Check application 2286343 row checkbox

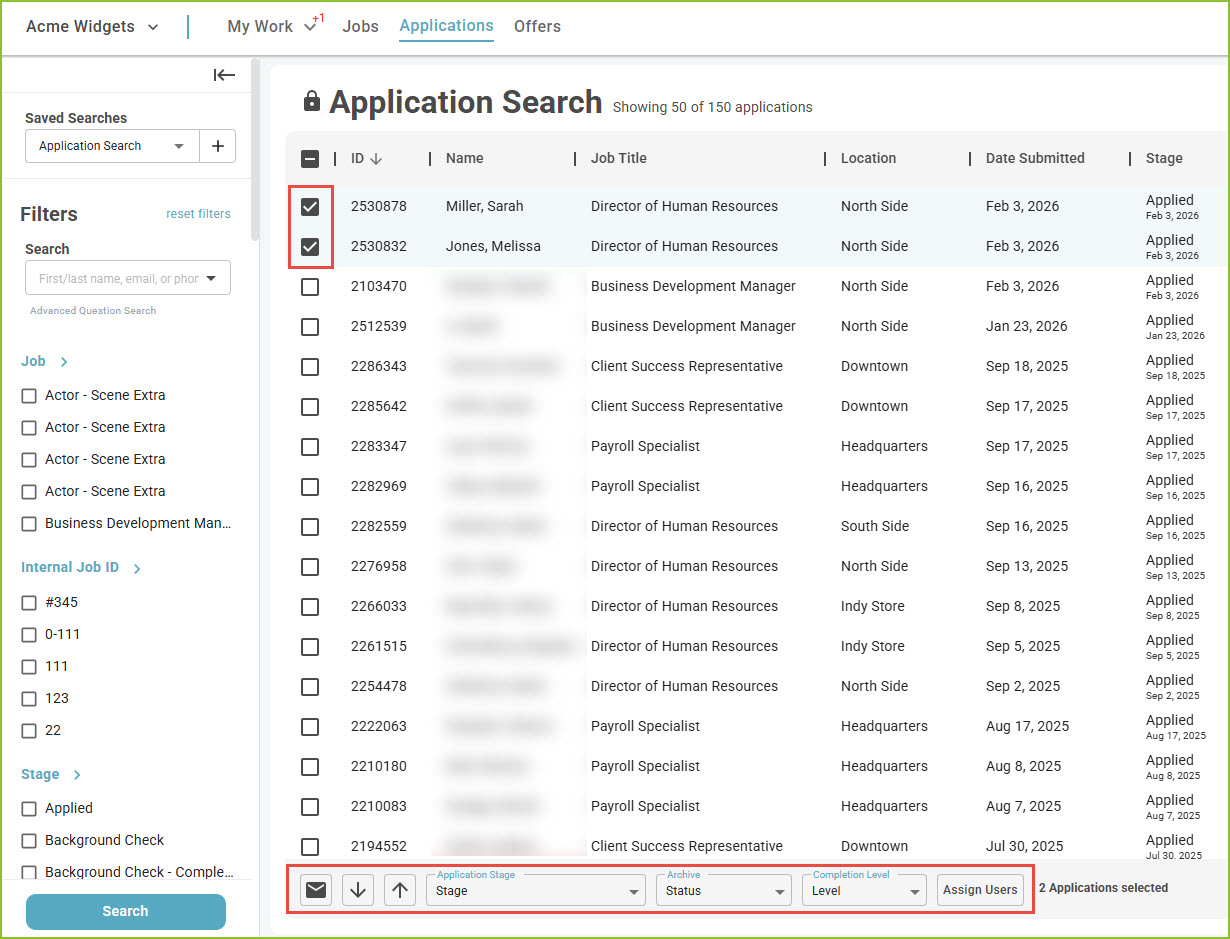click(x=310, y=366)
